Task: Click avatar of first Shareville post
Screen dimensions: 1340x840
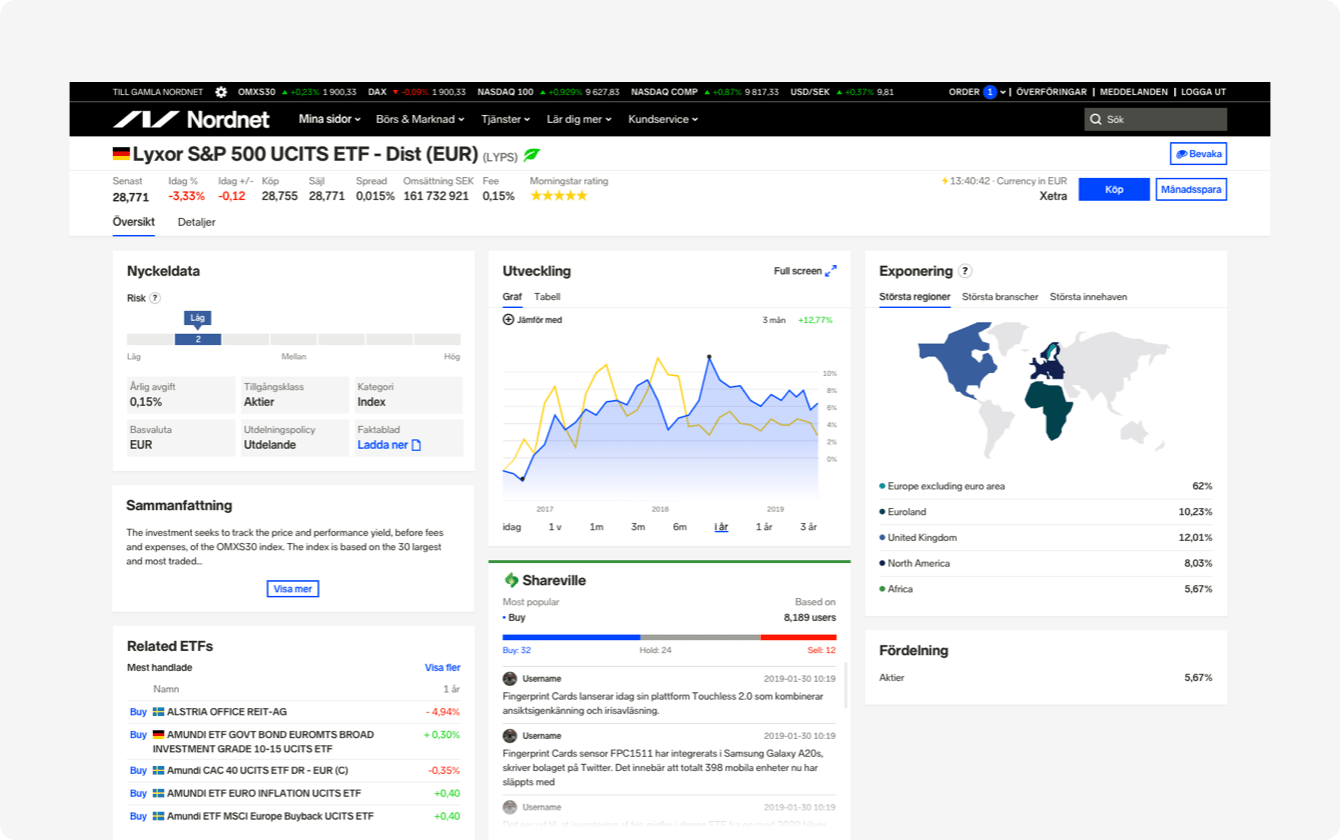Action: [510, 679]
